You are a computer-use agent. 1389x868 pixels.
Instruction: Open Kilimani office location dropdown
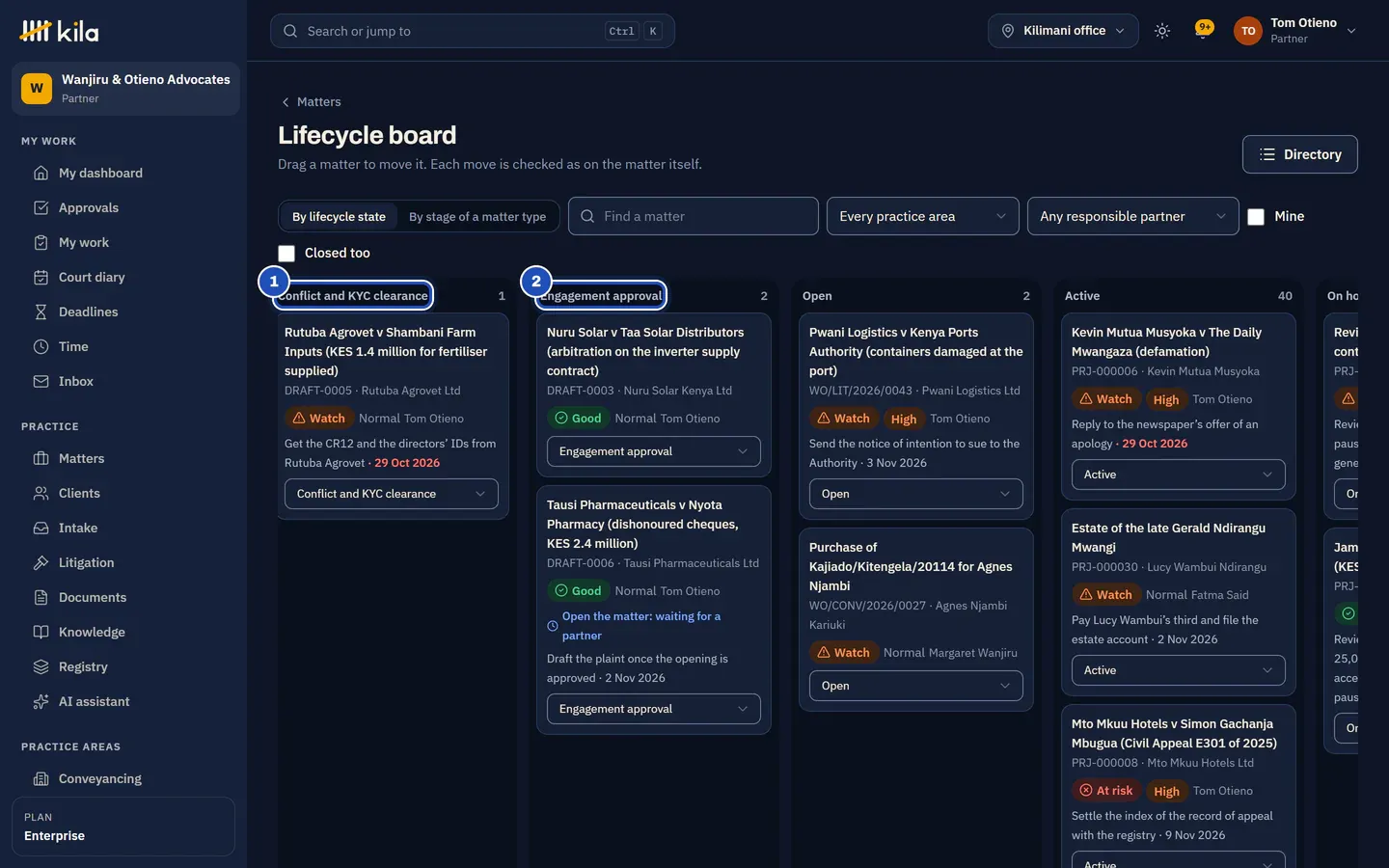click(1063, 31)
